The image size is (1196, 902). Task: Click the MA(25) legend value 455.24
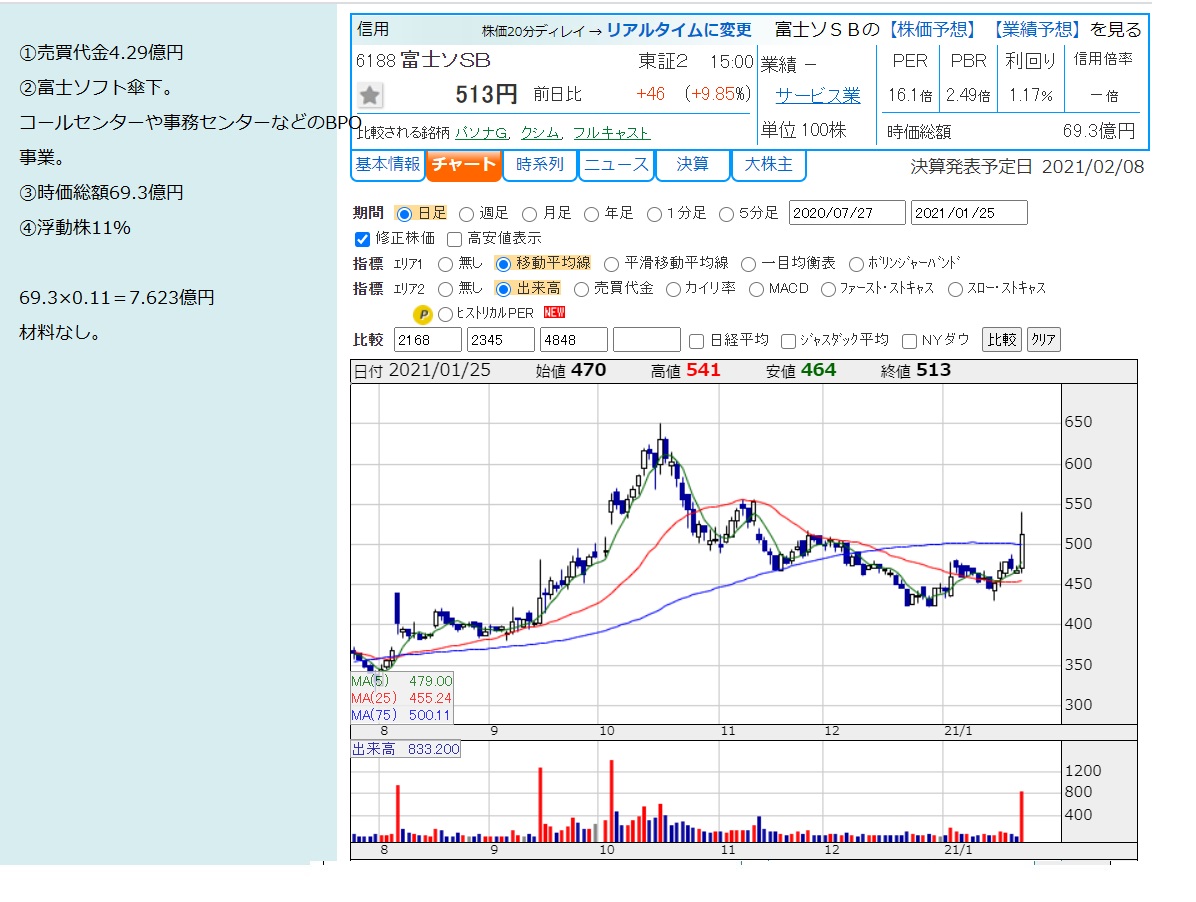(430, 698)
